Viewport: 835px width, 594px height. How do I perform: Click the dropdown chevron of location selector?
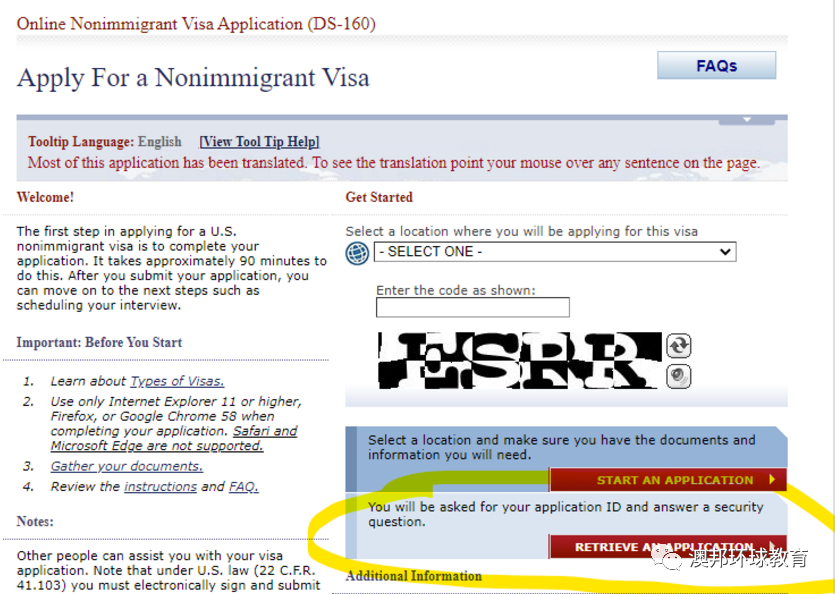(x=725, y=251)
